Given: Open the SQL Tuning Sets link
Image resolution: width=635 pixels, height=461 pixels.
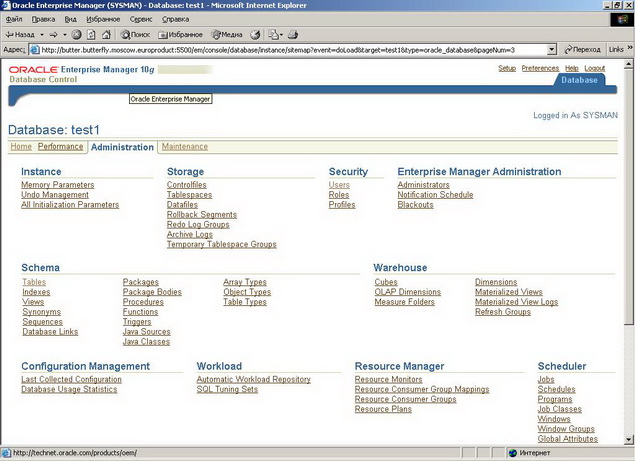Looking at the screenshot, I should (x=227, y=389).
